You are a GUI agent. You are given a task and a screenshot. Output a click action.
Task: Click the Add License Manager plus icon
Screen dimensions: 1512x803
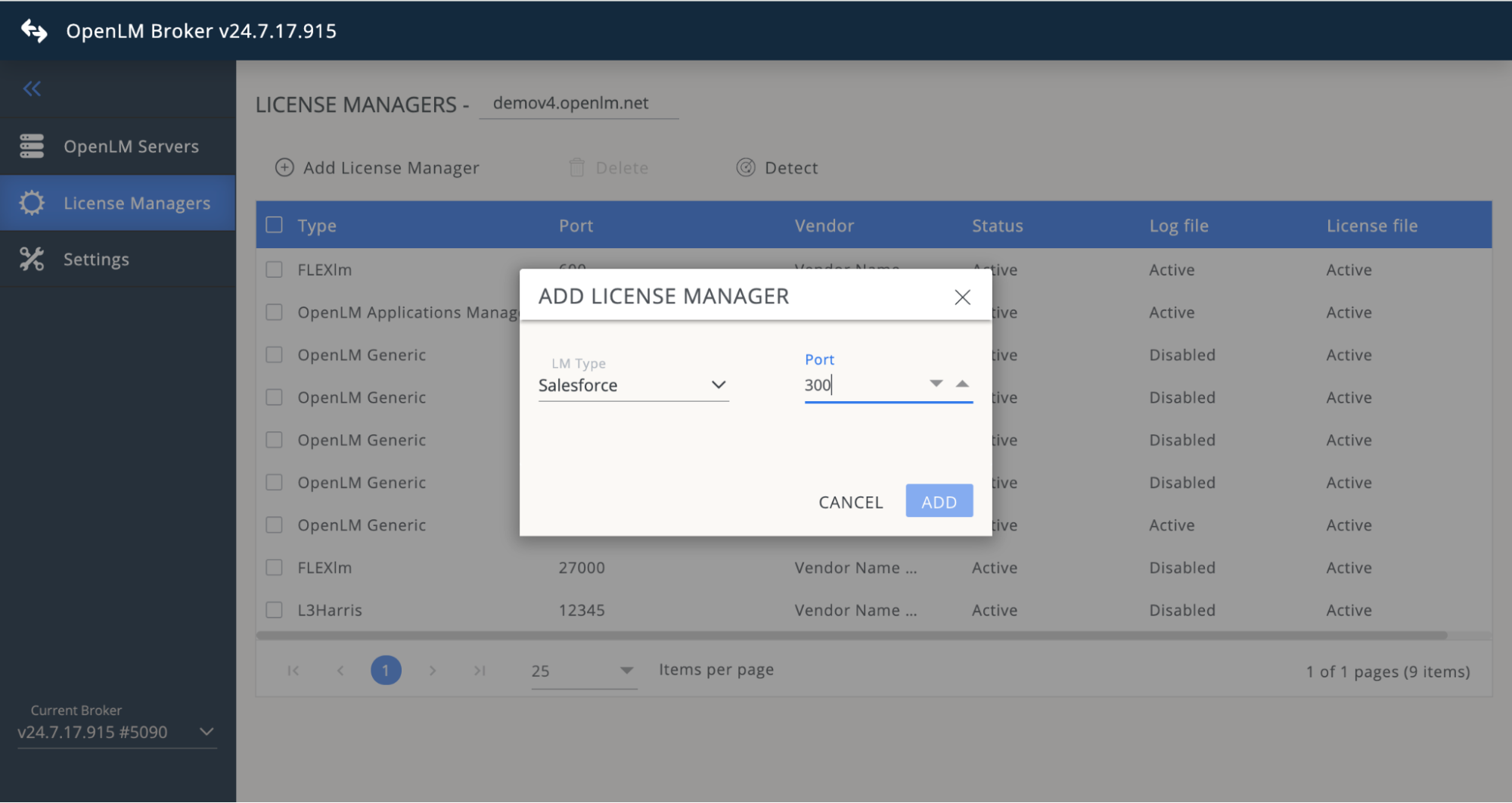pyautogui.click(x=284, y=167)
